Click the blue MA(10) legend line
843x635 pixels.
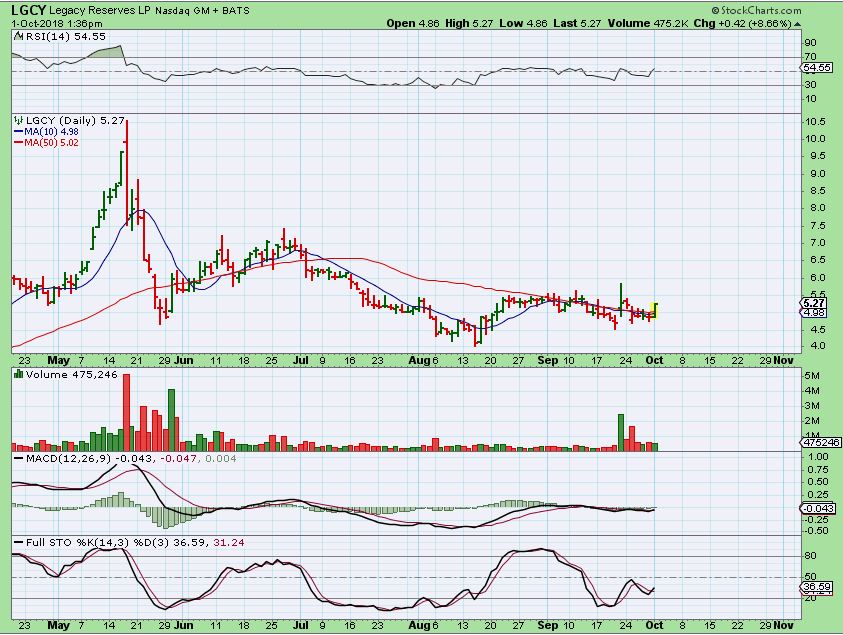tap(16, 131)
